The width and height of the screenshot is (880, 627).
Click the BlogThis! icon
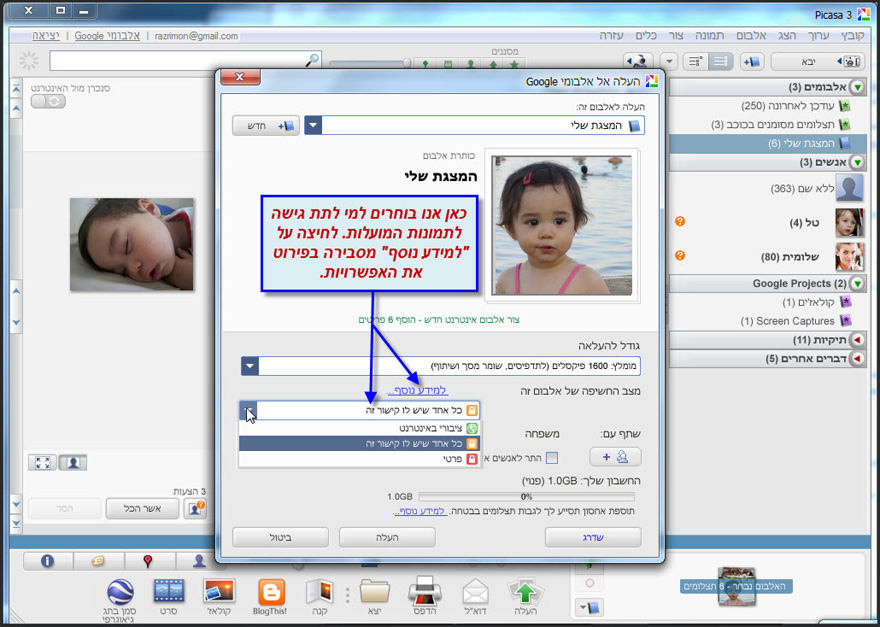[x=271, y=592]
